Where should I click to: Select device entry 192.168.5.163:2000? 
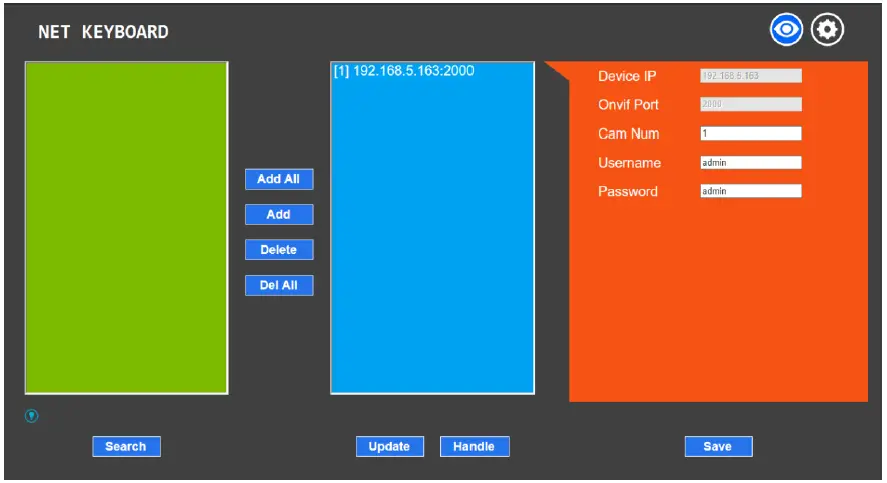coord(404,71)
